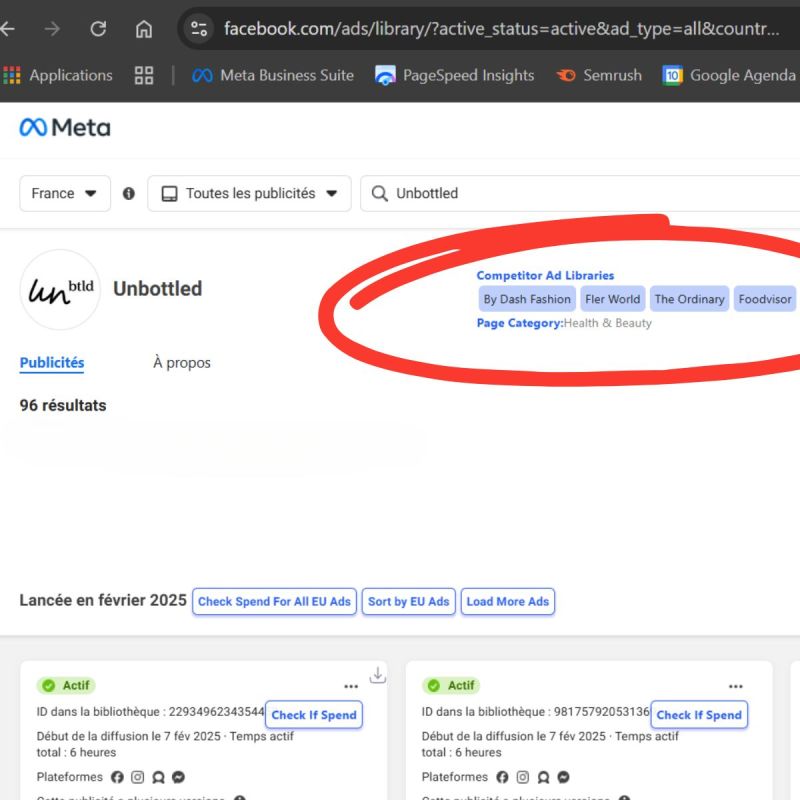Viewport: 800px width, 800px height.
Task: Click the info icon beside France
Action: [129, 193]
